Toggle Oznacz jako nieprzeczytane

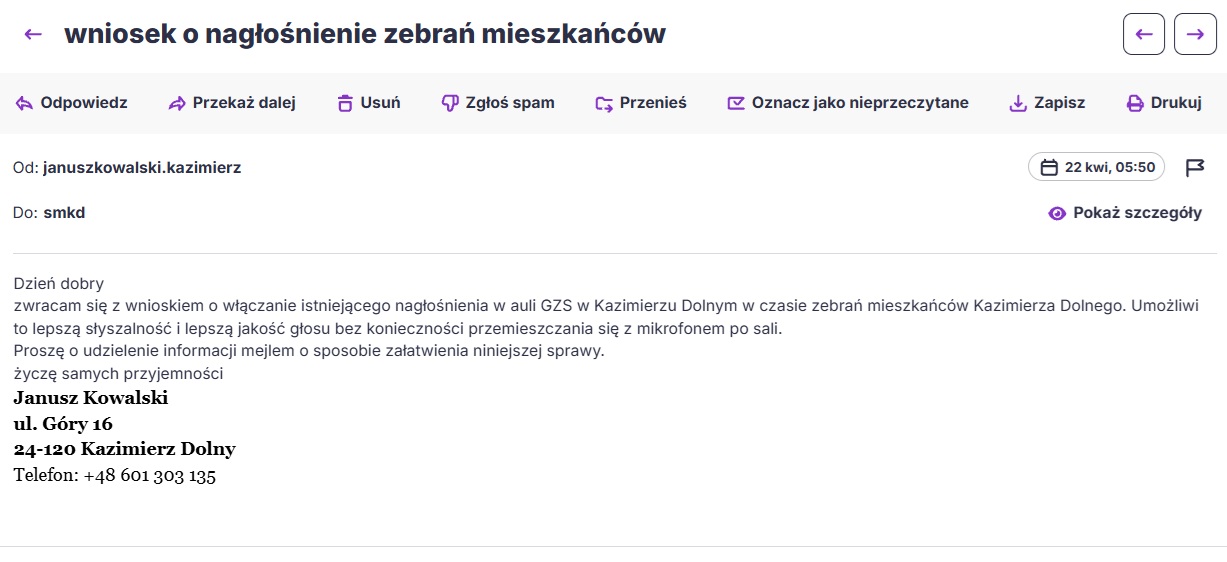pos(848,103)
